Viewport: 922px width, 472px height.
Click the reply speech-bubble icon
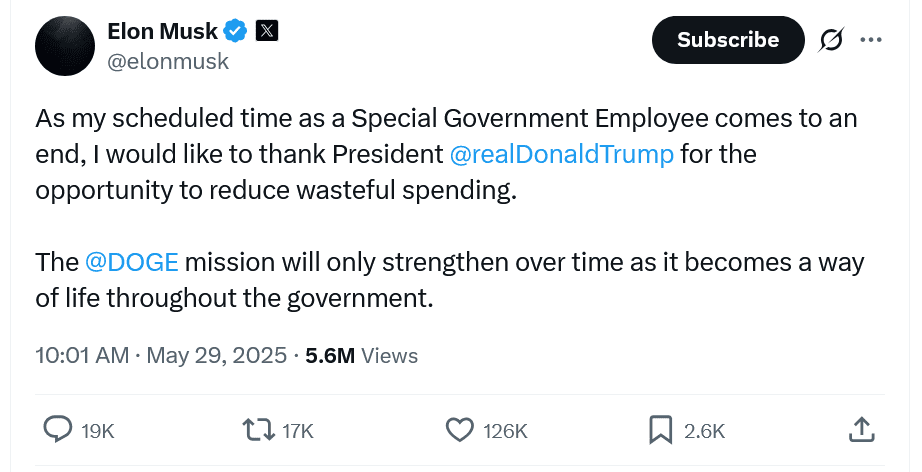click(59, 430)
